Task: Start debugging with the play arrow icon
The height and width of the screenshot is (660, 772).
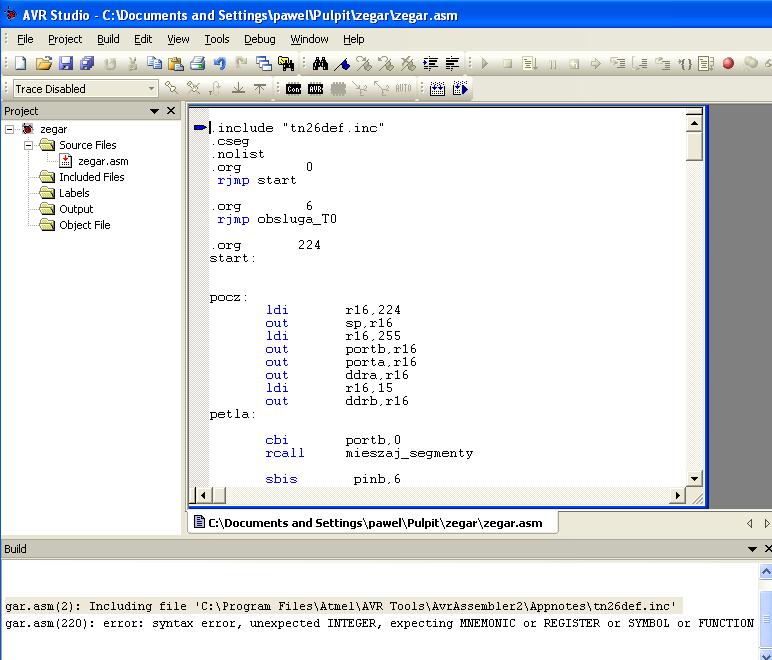Action: [484, 63]
